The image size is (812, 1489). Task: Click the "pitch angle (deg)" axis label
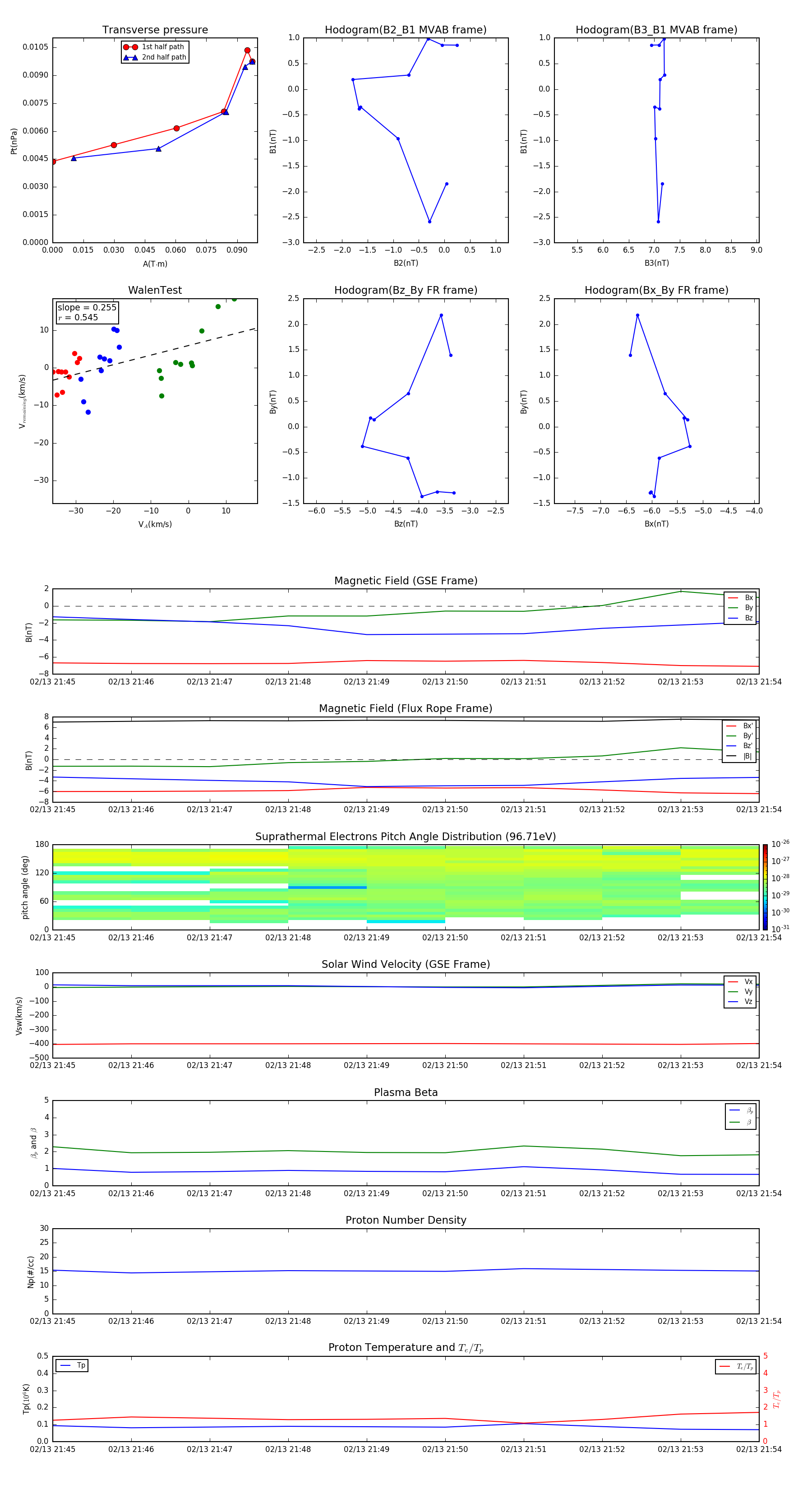[x=25, y=887]
